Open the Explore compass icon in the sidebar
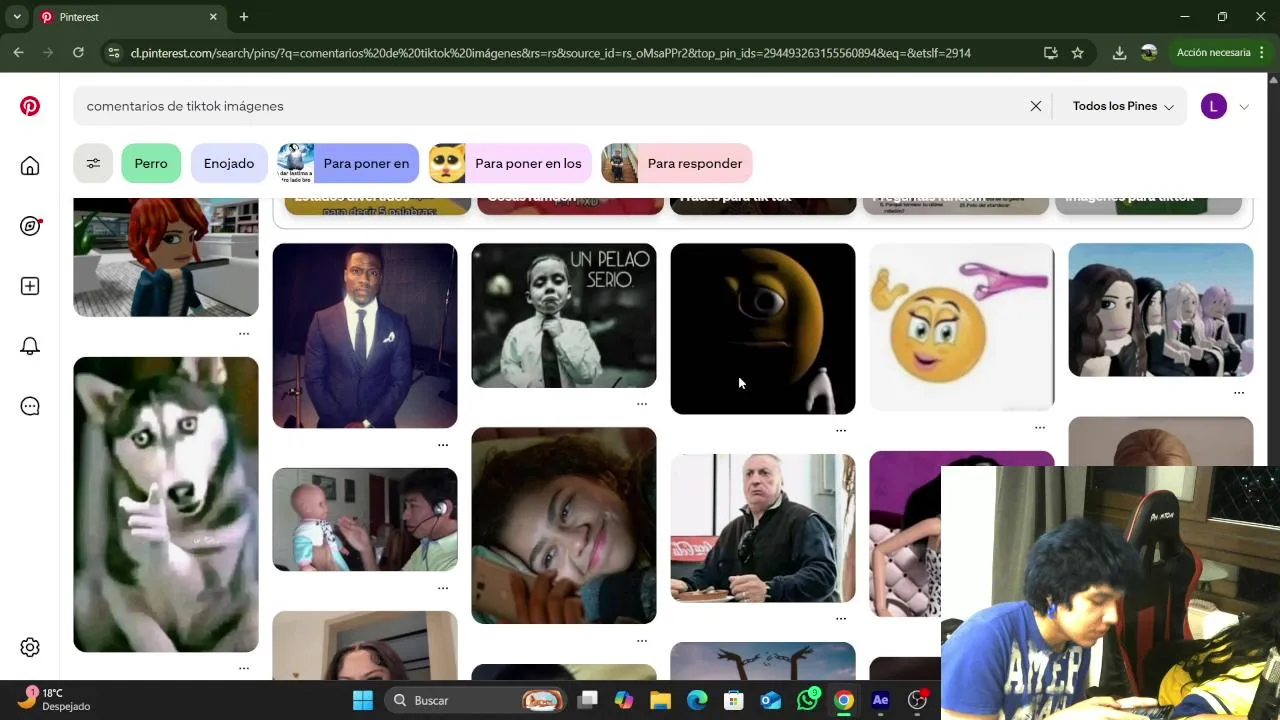This screenshot has height=720, width=1280. pyautogui.click(x=30, y=226)
